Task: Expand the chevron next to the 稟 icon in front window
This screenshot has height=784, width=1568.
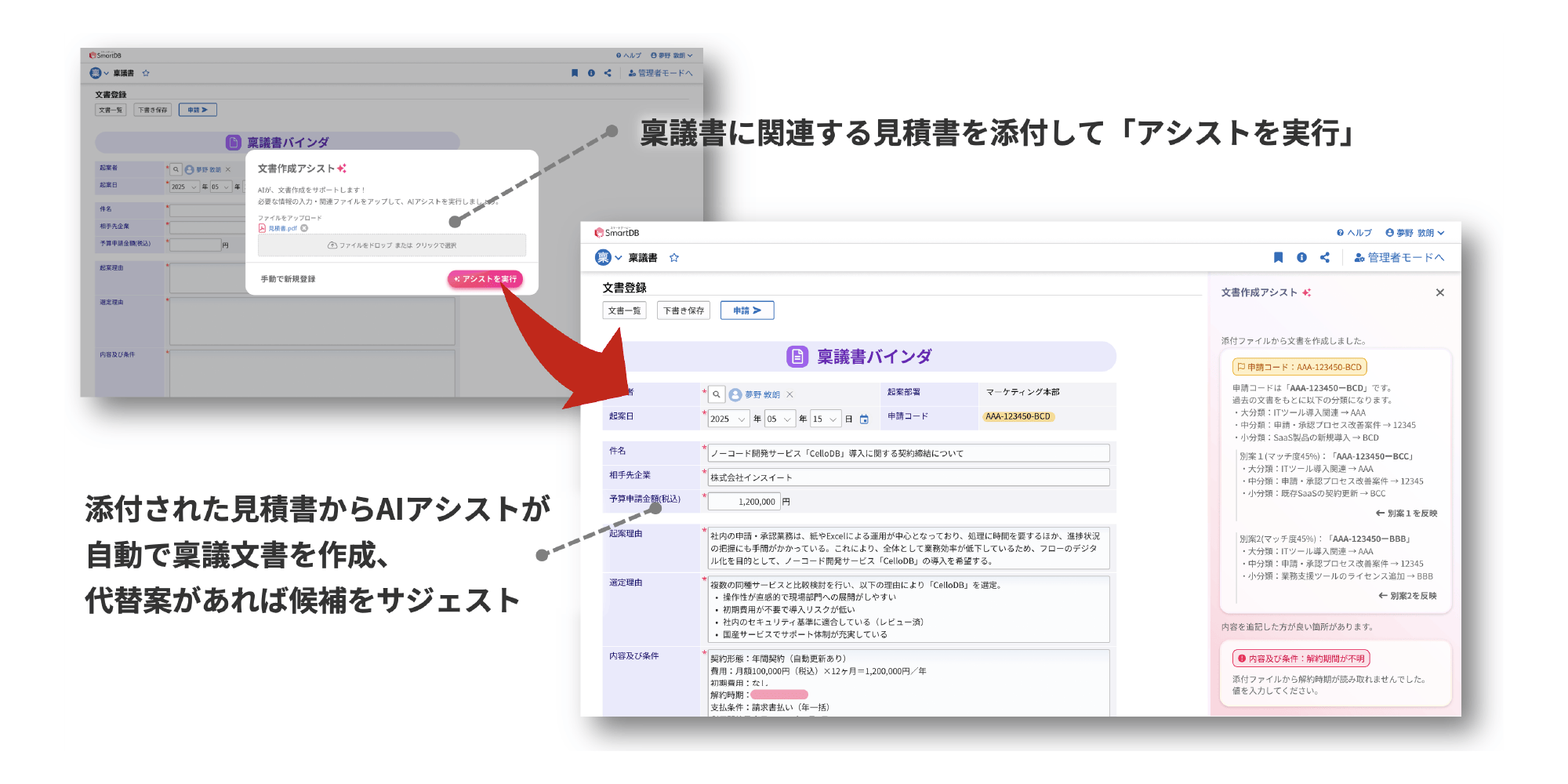Action: (x=619, y=258)
